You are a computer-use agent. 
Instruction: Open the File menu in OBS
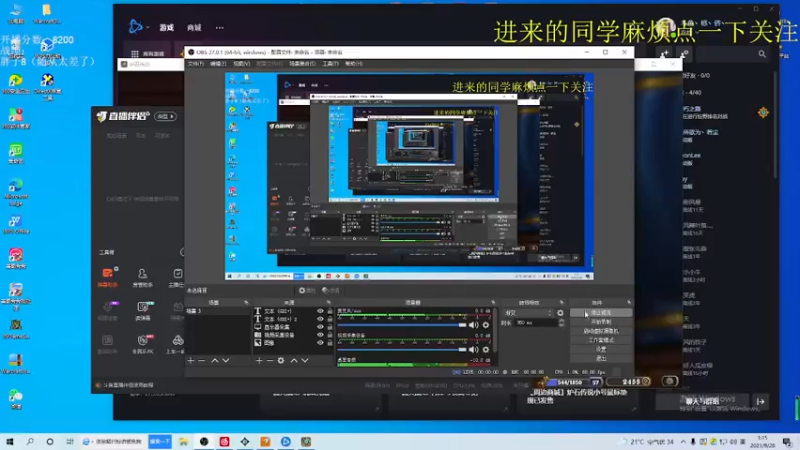(195, 64)
